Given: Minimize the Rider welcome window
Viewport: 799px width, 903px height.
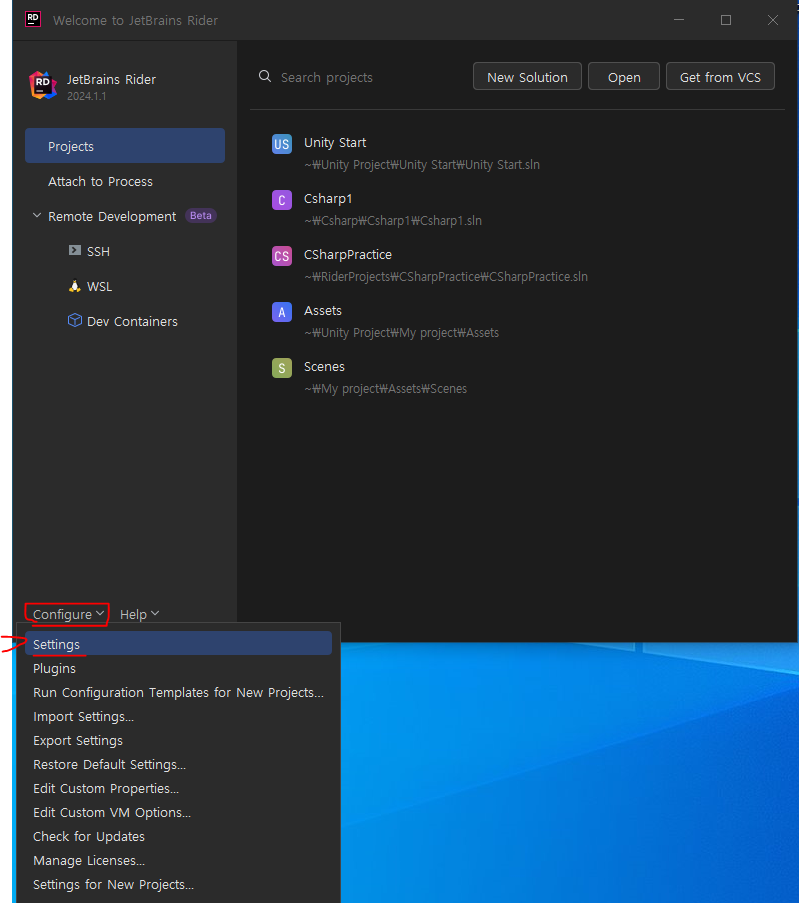Looking at the screenshot, I should click(679, 20).
